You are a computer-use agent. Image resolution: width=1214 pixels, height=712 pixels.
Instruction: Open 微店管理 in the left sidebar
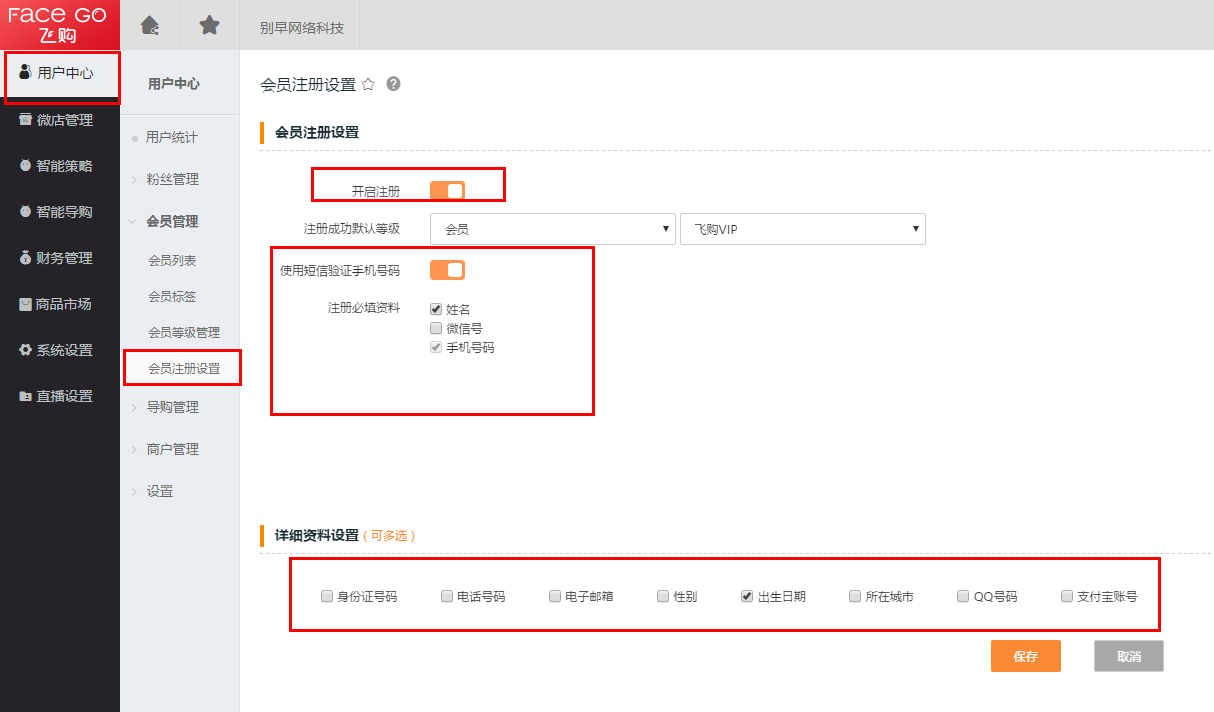click(x=60, y=120)
